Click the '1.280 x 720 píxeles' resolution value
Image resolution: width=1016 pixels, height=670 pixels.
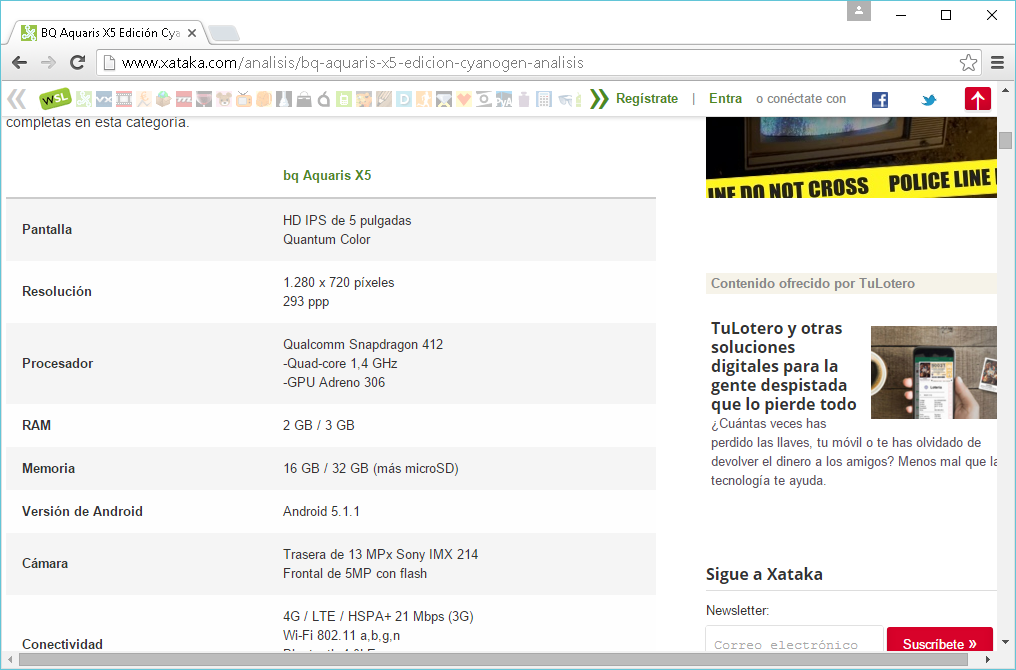(339, 283)
